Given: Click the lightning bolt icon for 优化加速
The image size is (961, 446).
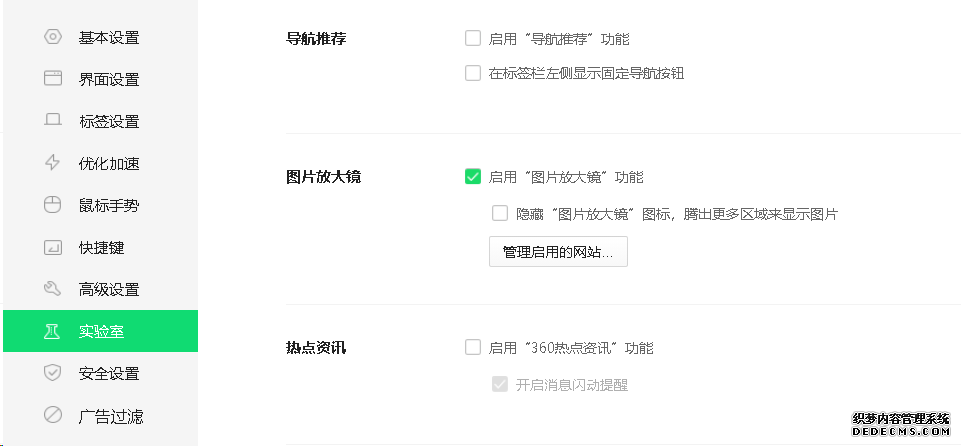Looking at the screenshot, I should point(53,164).
